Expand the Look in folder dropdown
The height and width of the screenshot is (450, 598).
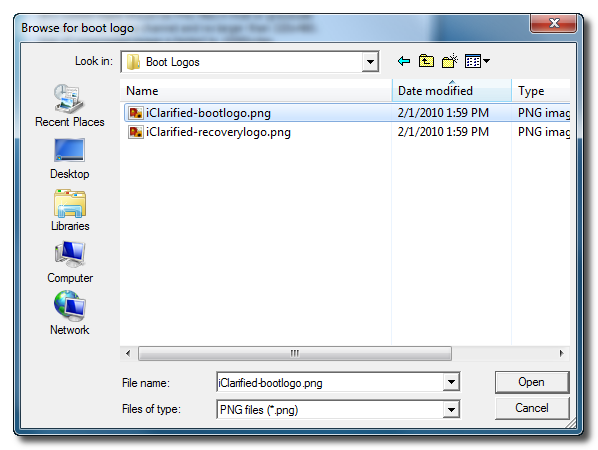coord(370,62)
